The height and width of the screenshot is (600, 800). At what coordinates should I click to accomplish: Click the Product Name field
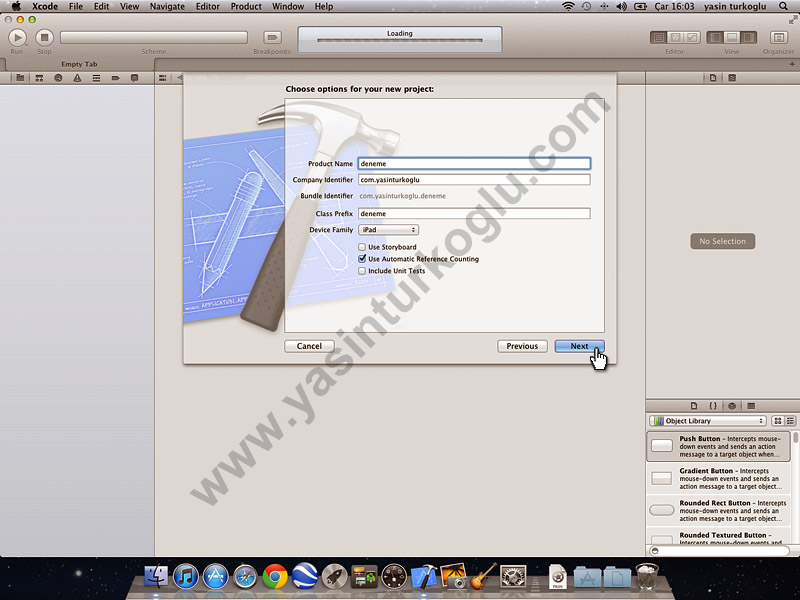click(x=474, y=164)
